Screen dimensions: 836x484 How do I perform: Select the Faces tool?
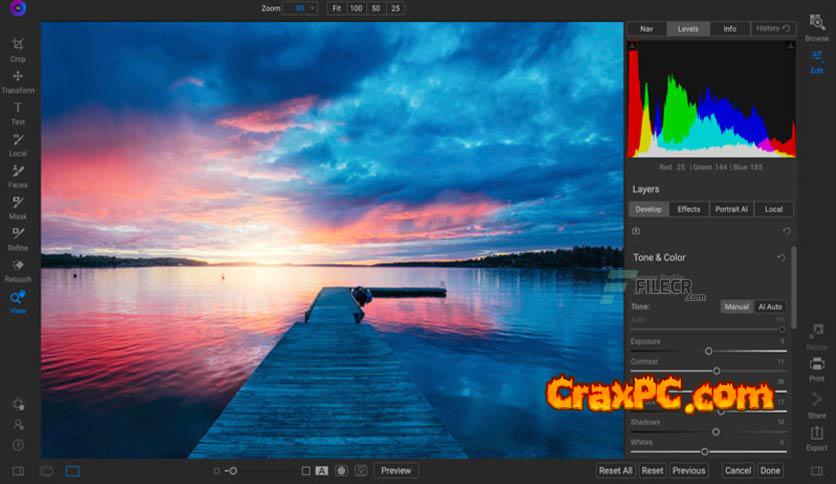[18, 171]
